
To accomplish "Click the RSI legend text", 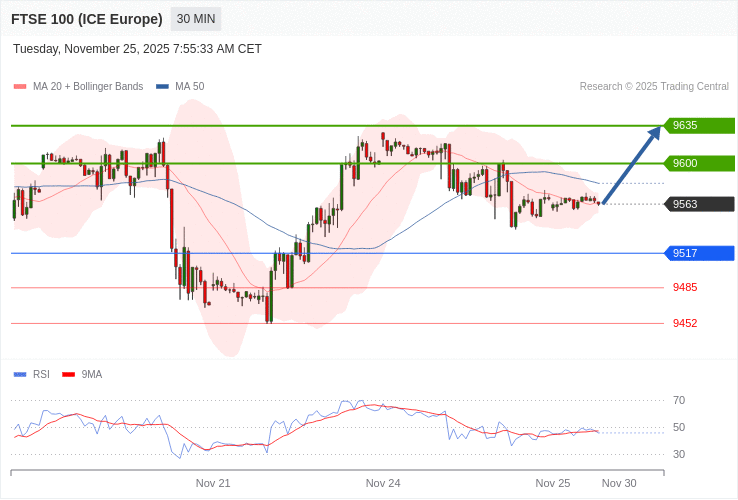I will click(41, 375).
